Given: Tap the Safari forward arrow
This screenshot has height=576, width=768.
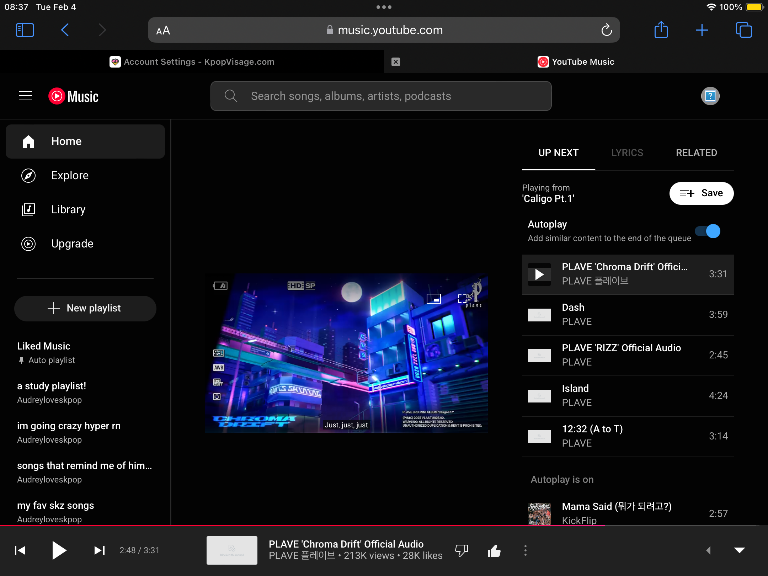Looking at the screenshot, I should click(x=102, y=30).
